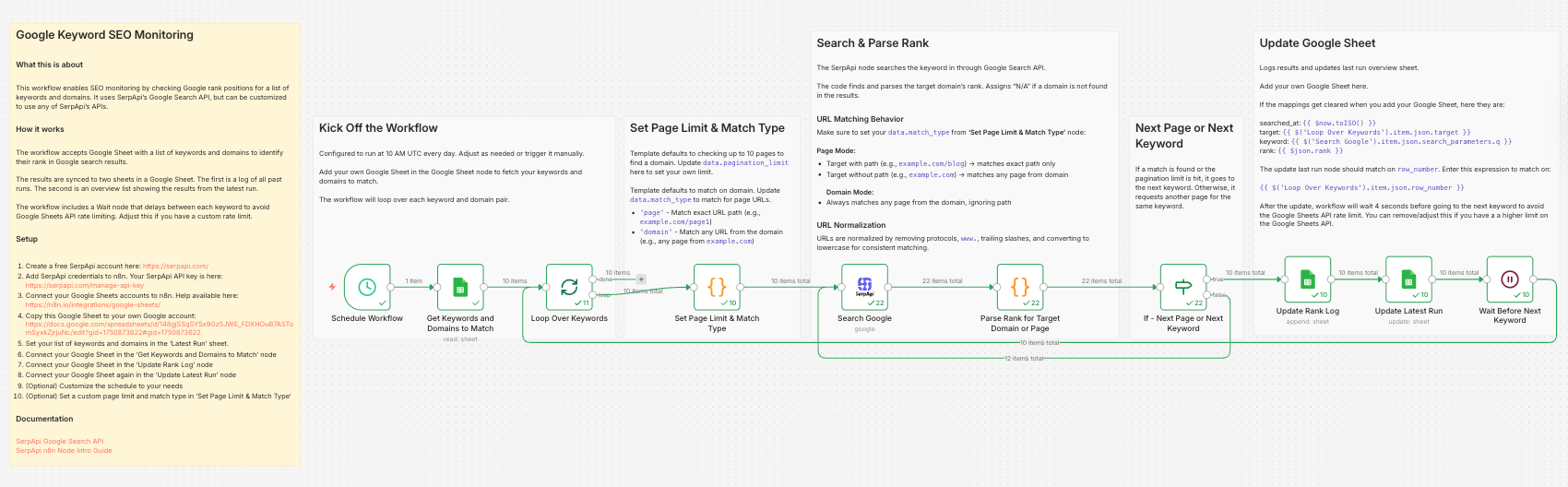1568x487 pixels.
Task: Open Parse Rank for Target Domain code node
Action: (1020, 287)
